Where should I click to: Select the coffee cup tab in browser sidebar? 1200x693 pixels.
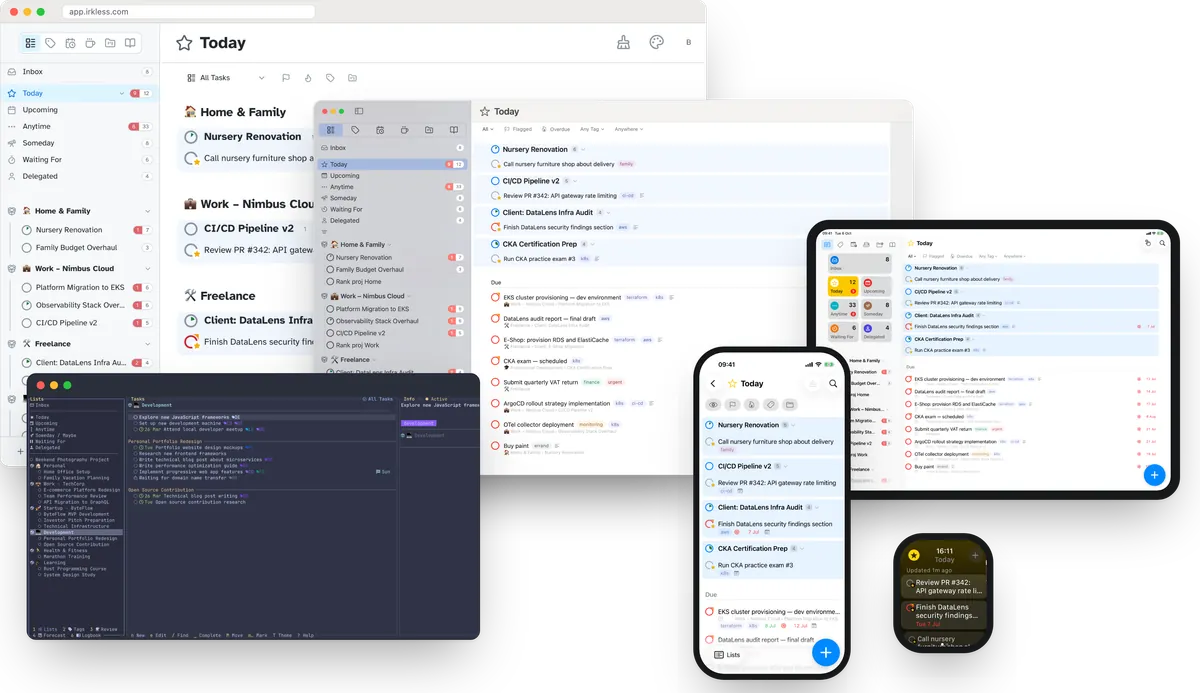90,44
